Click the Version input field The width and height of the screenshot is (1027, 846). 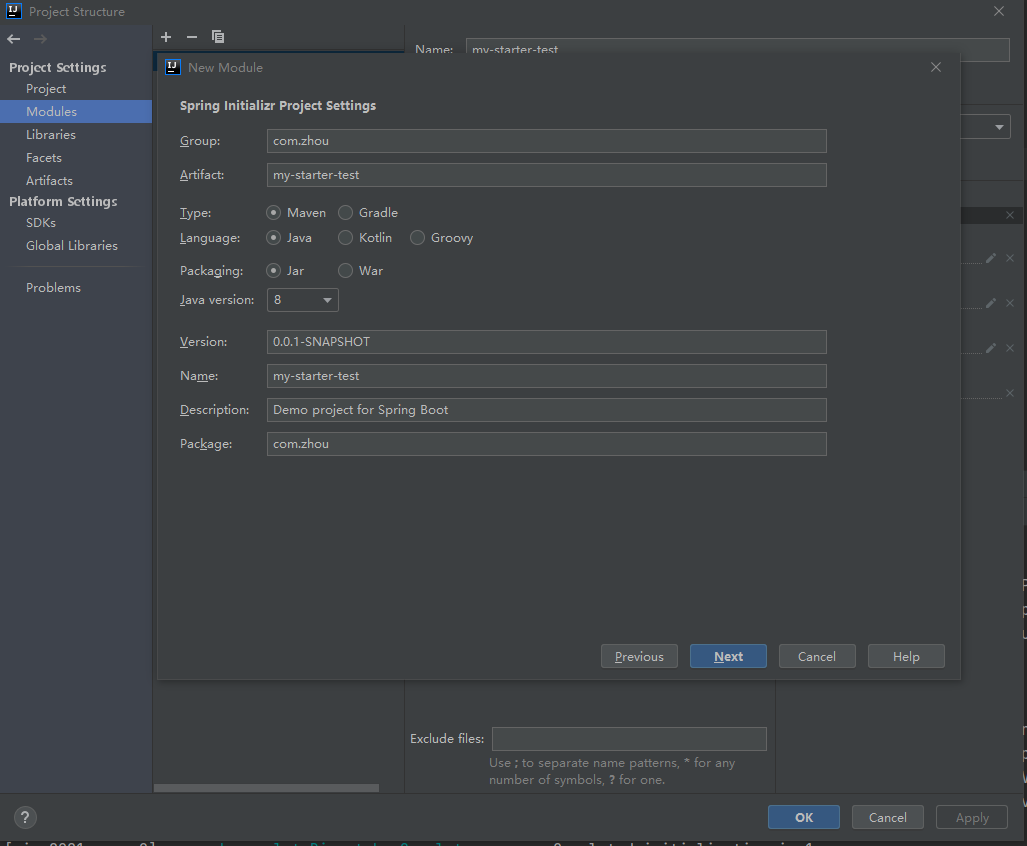coord(547,342)
